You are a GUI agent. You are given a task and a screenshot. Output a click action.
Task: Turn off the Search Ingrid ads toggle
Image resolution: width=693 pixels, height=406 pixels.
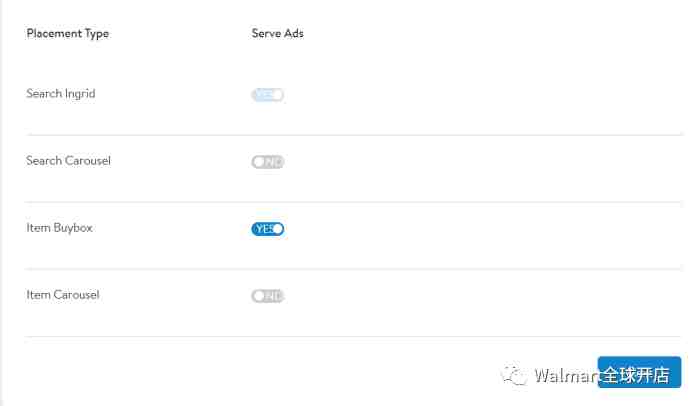[x=267, y=95]
